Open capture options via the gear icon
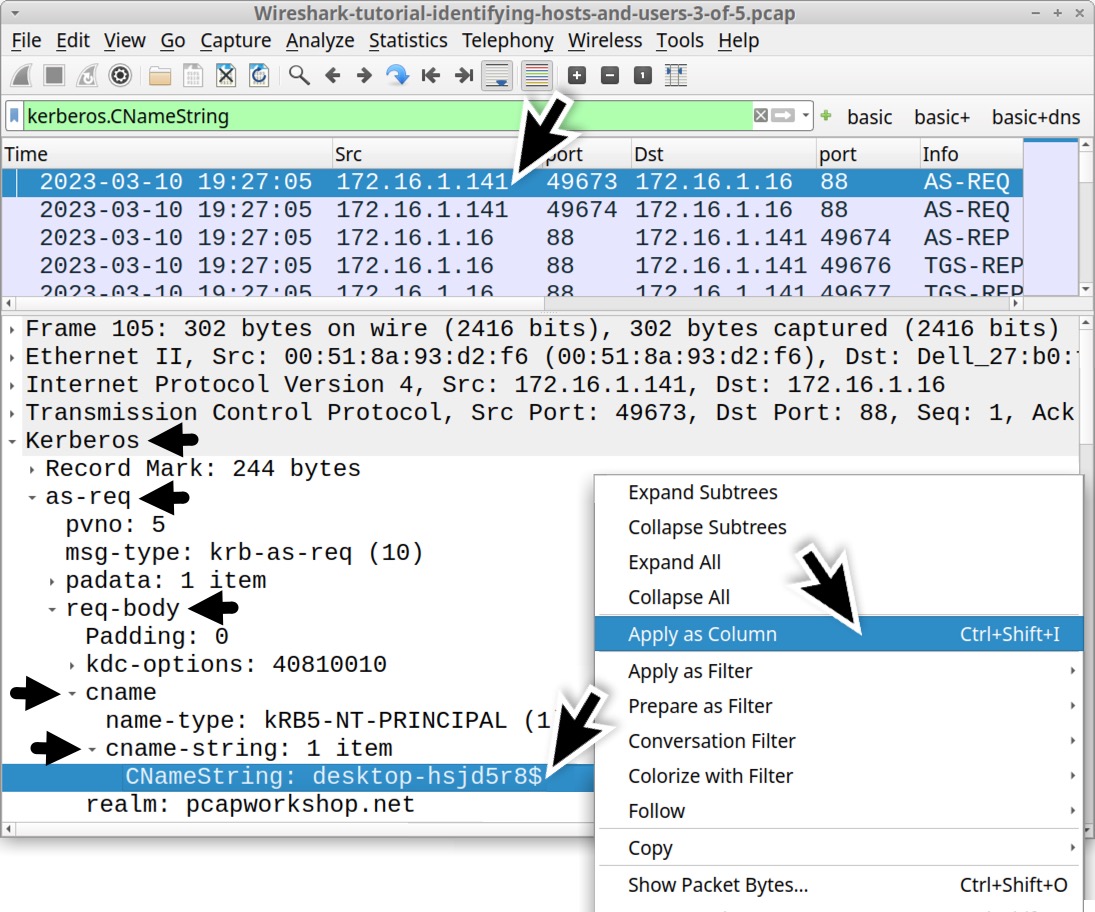Screen dimensions: 1095x912 (x=118, y=73)
